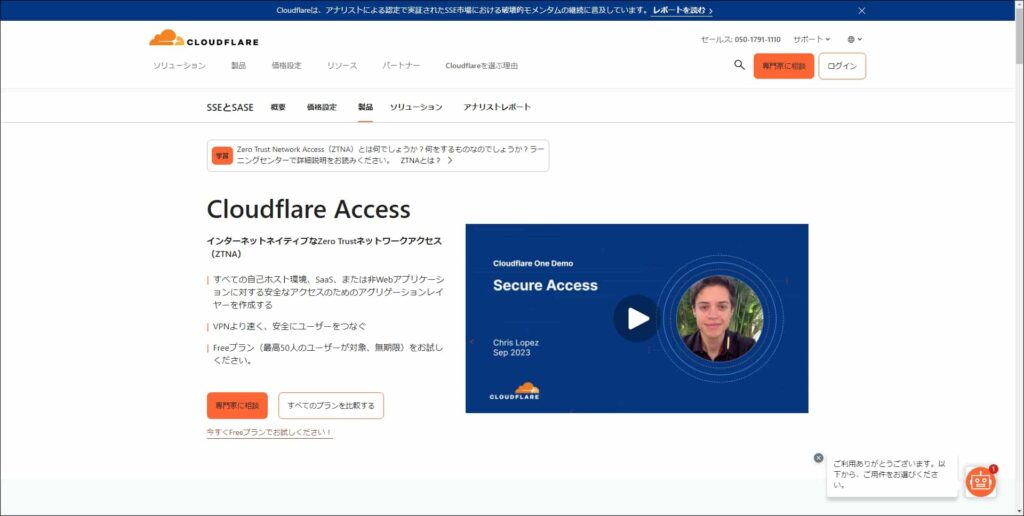Follow 今すぐFreeプランでお試しください link
Viewport: 1024px width, 516px height.
pyautogui.click(x=269, y=432)
